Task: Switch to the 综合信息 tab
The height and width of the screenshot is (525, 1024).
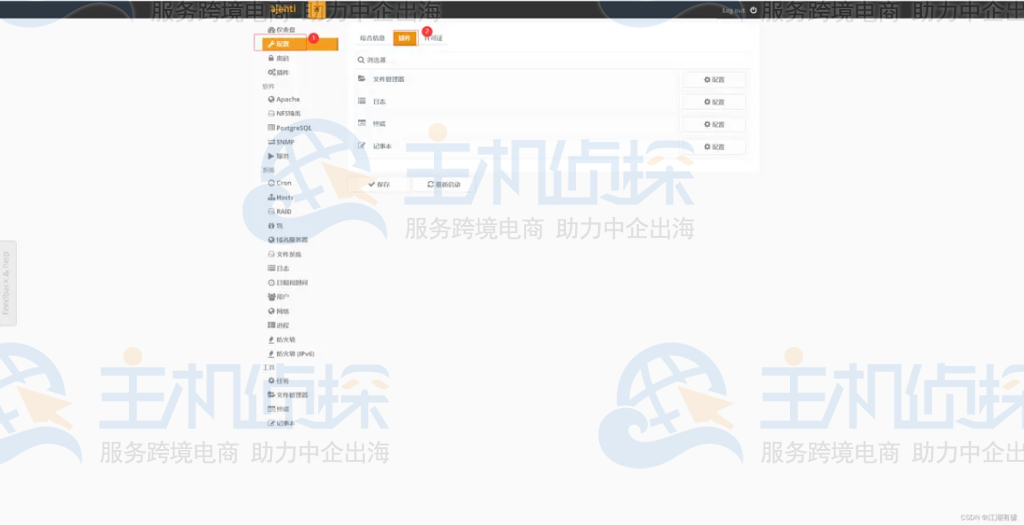Action: (372, 38)
